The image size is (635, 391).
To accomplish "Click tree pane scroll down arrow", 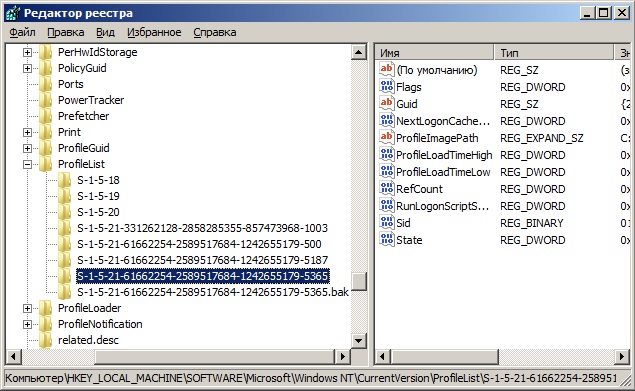I will click(358, 340).
